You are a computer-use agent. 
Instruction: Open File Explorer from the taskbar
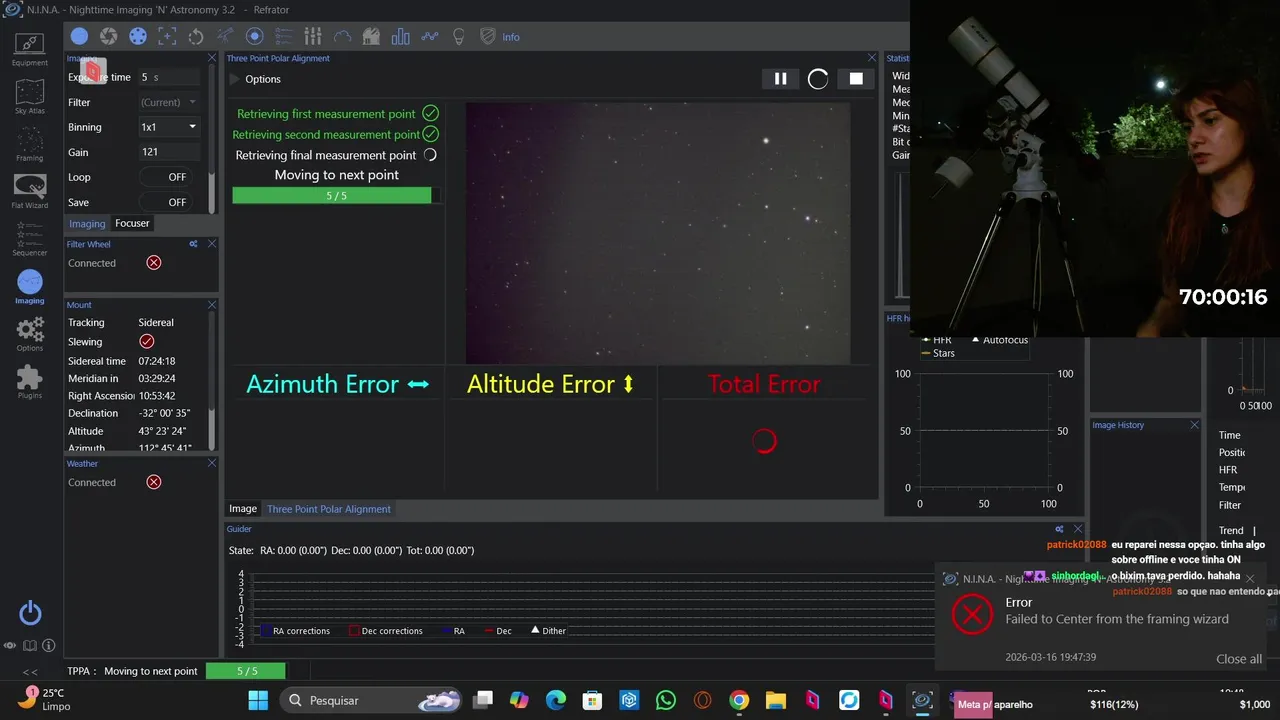point(776,700)
